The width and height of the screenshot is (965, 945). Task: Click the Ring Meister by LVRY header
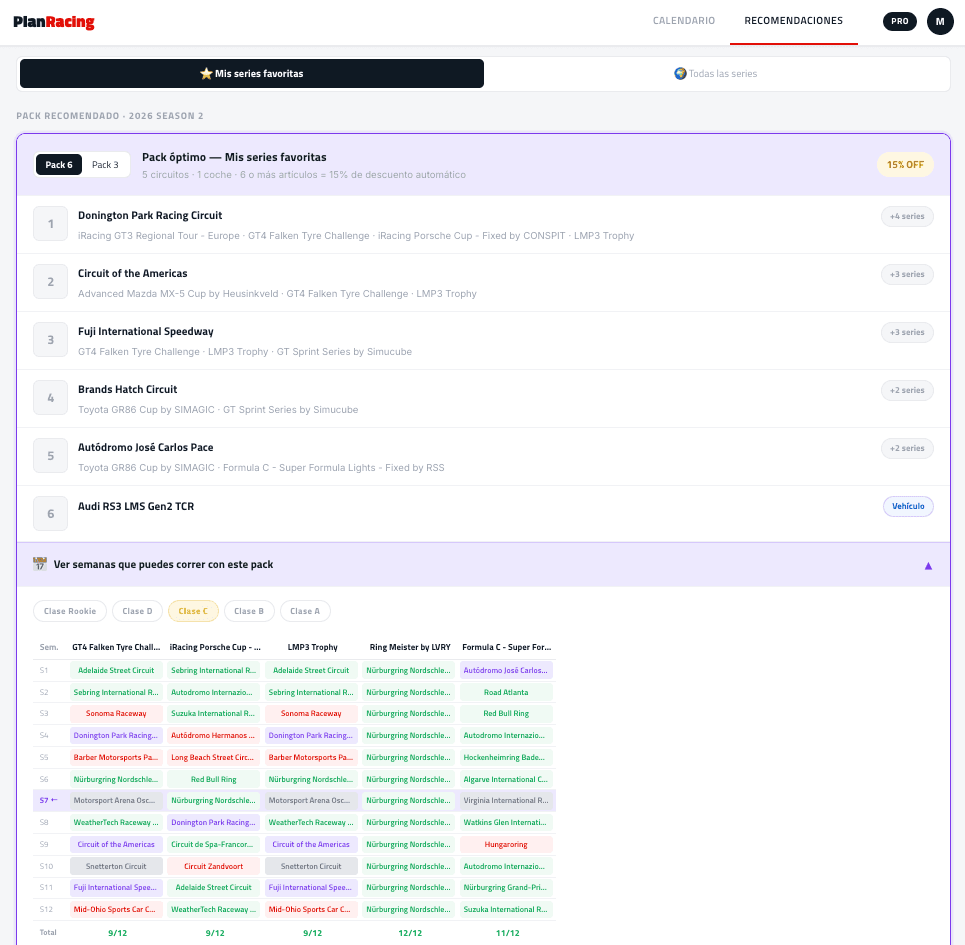(410, 647)
